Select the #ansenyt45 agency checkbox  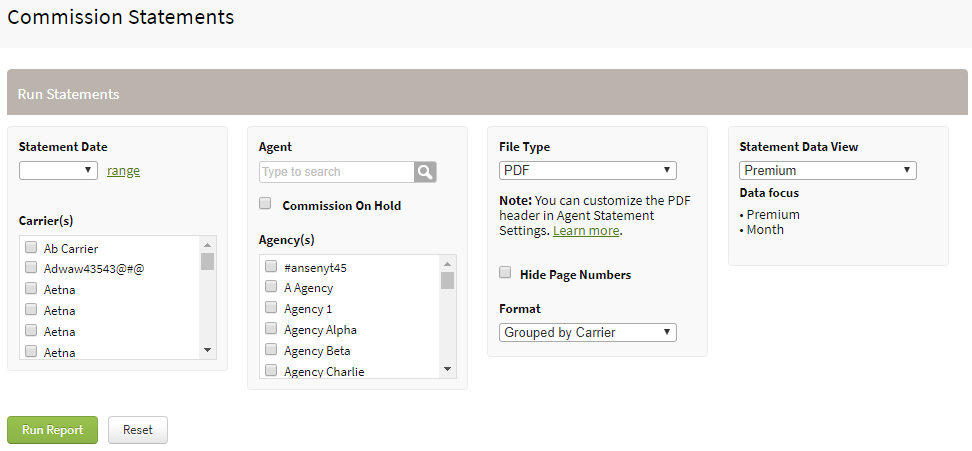tap(271, 266)
